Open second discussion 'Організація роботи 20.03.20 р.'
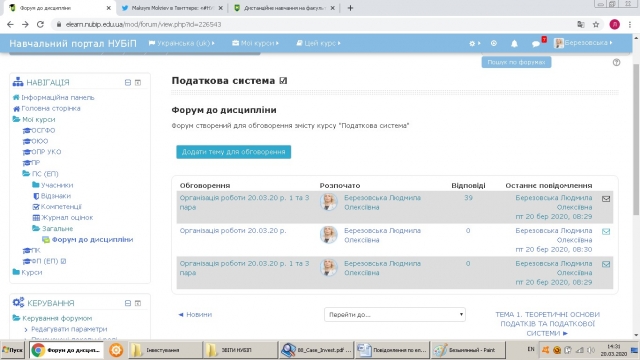 tap(233, 231)
